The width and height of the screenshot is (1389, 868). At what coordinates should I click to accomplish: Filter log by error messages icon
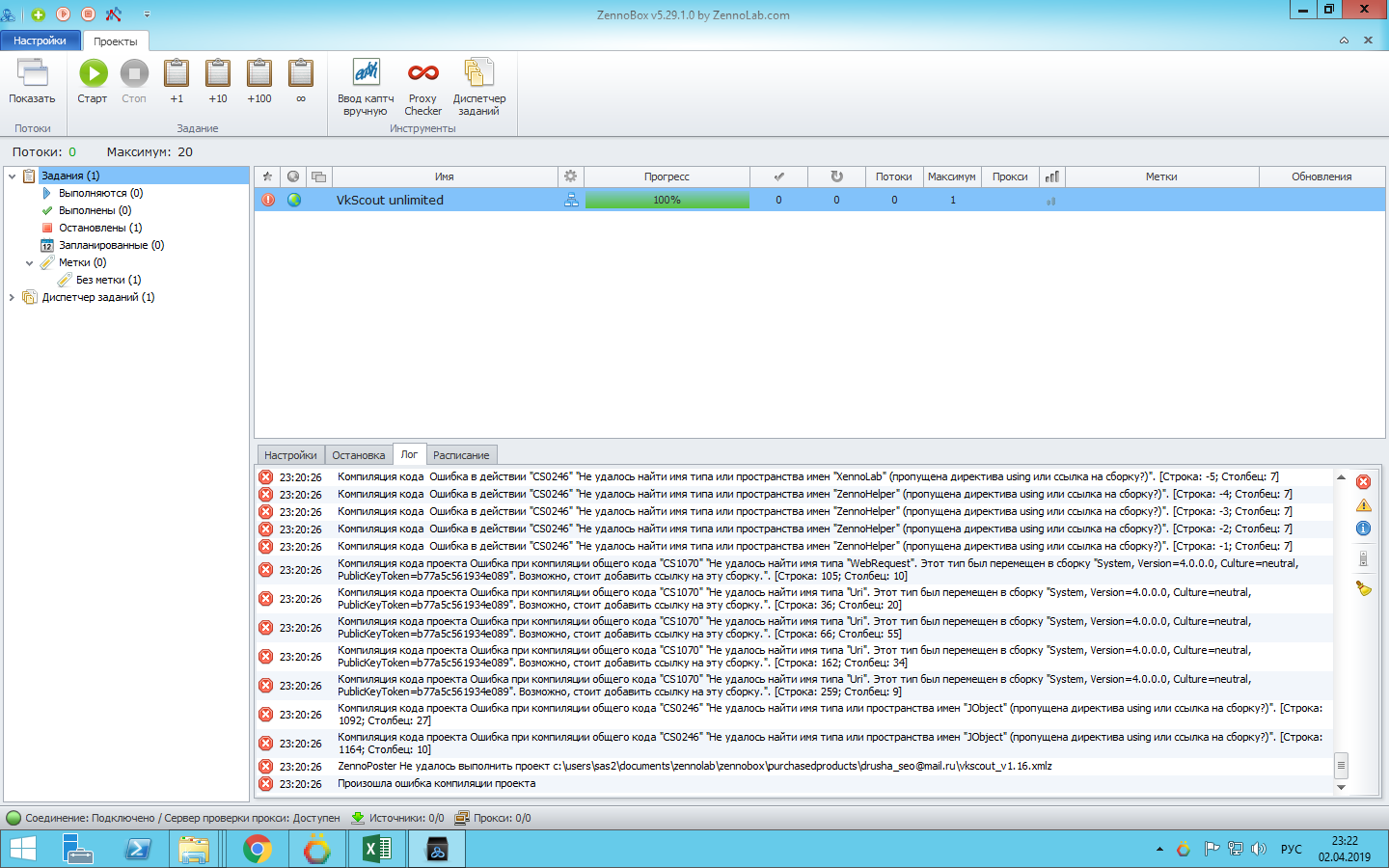(x=1363, y=482)
